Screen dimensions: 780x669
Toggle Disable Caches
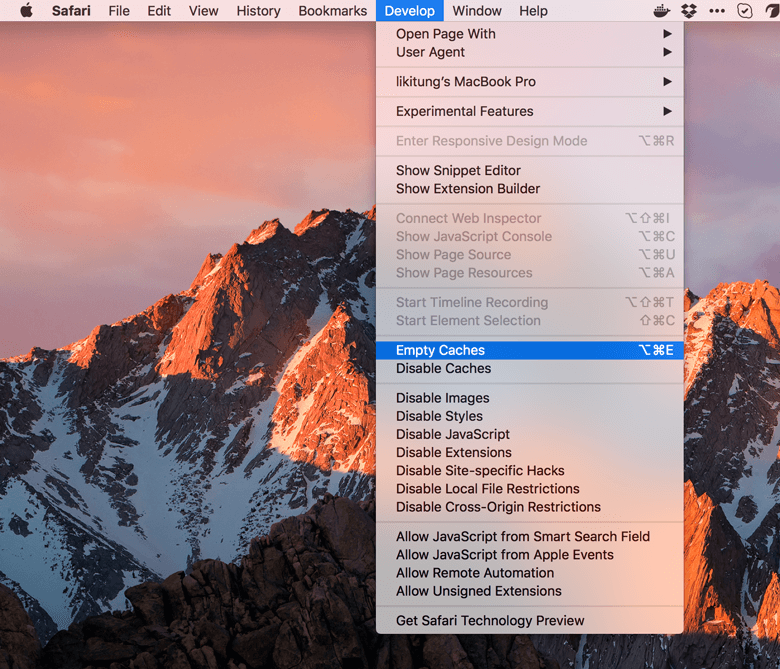(x=530, y=369)
